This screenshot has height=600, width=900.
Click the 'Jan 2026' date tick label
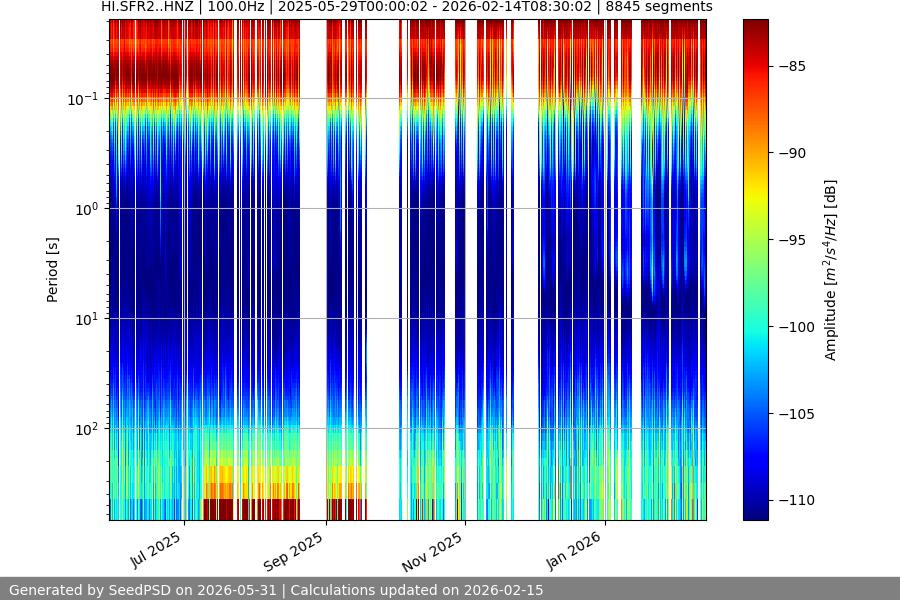click(573, 551)
